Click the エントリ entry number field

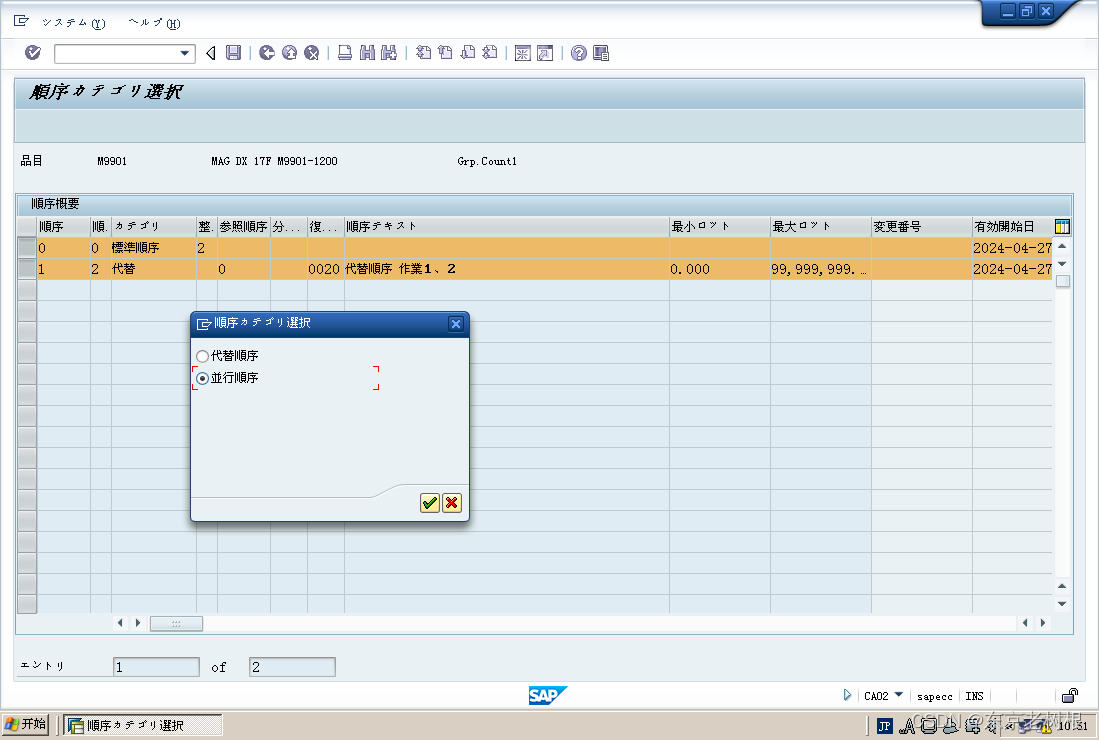click(x=156, y=666)
